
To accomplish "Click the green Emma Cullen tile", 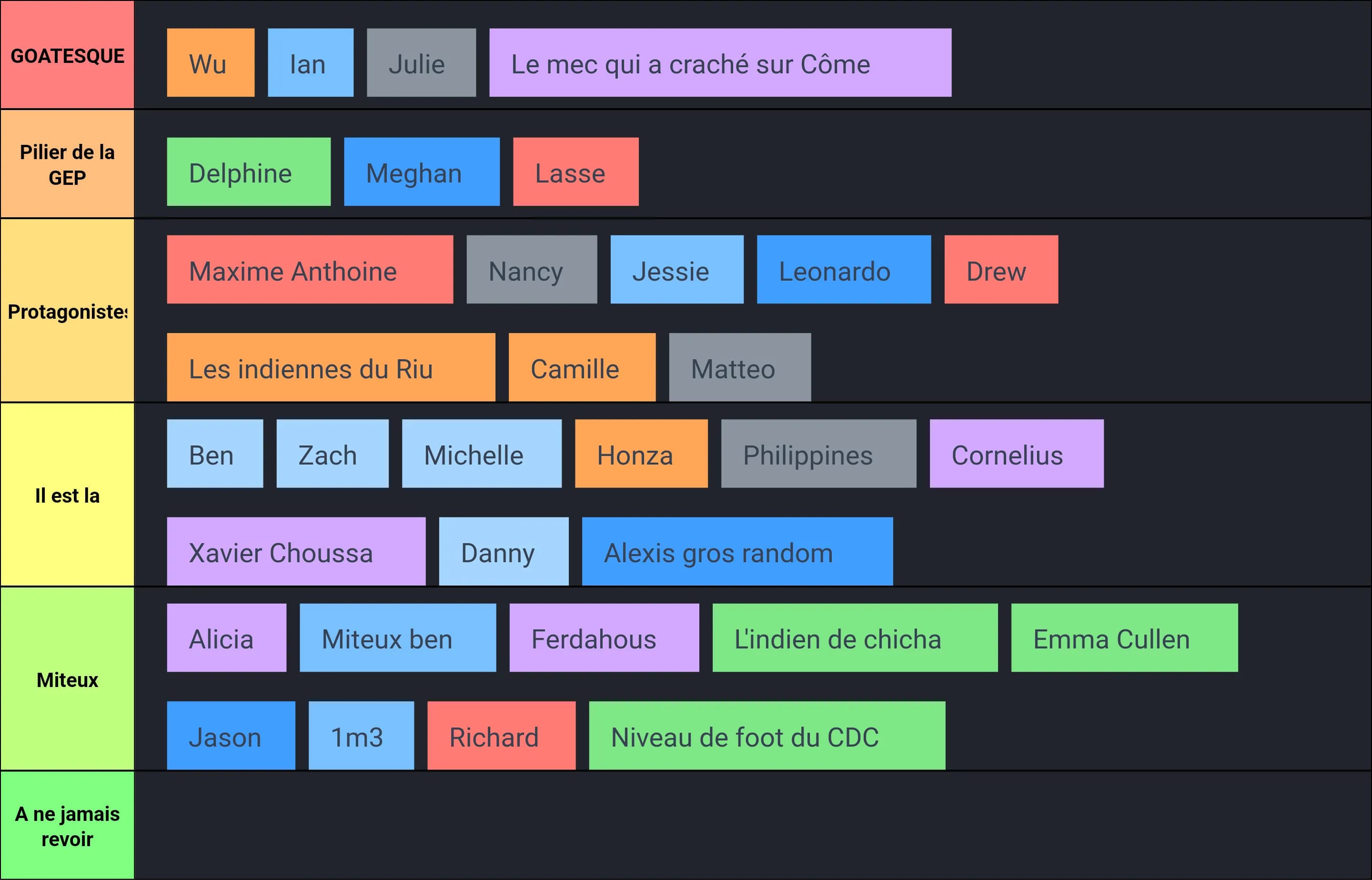I will coord(1125,637).
